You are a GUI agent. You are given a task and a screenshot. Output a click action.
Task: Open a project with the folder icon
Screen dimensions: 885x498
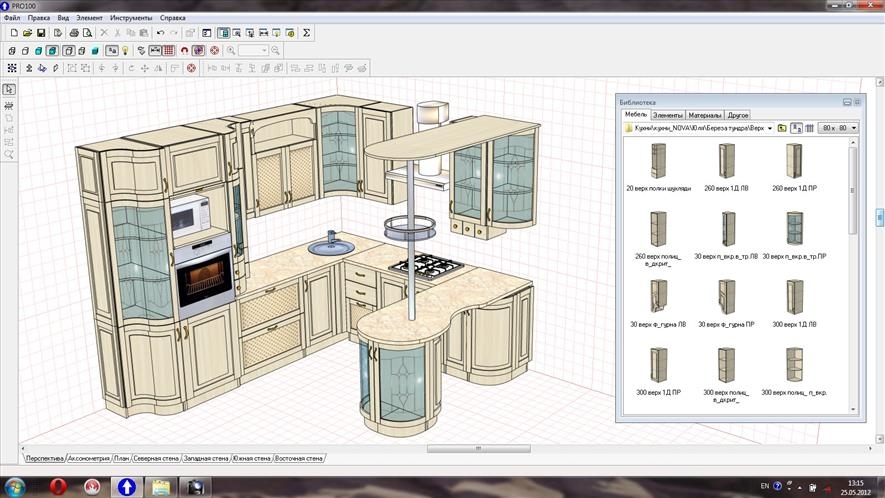coord(27,33)
